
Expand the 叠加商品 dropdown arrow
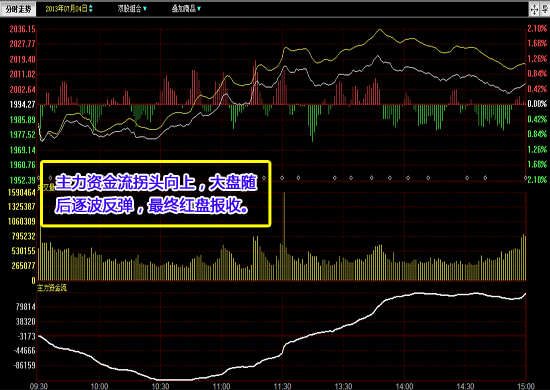tap(199, 9)
